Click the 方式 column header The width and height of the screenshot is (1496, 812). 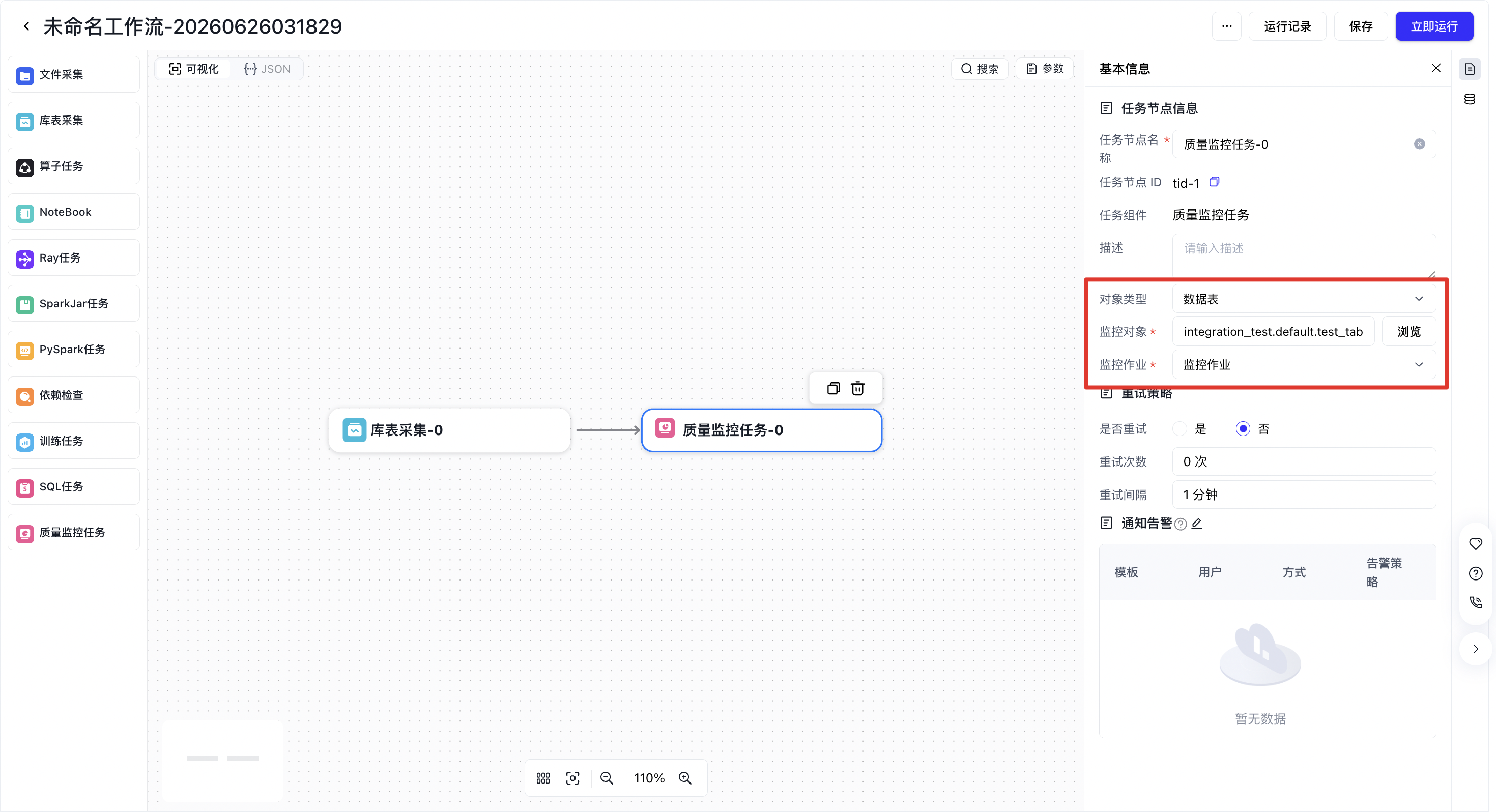[x=1294, y=572]
